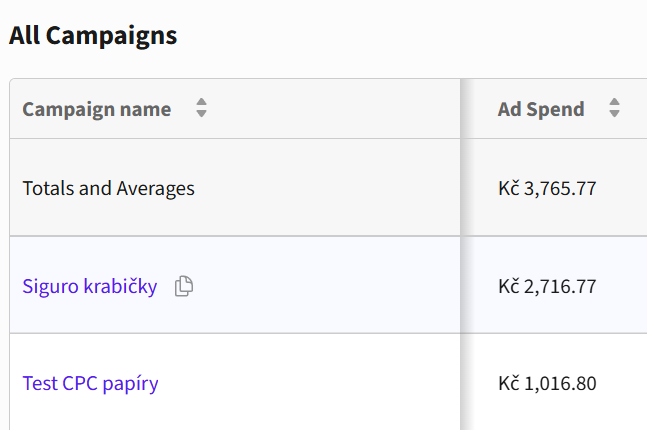Screen dimensions: 647x430
Task: Click the All Campaigns heading
Action: (x=93, y=35)
